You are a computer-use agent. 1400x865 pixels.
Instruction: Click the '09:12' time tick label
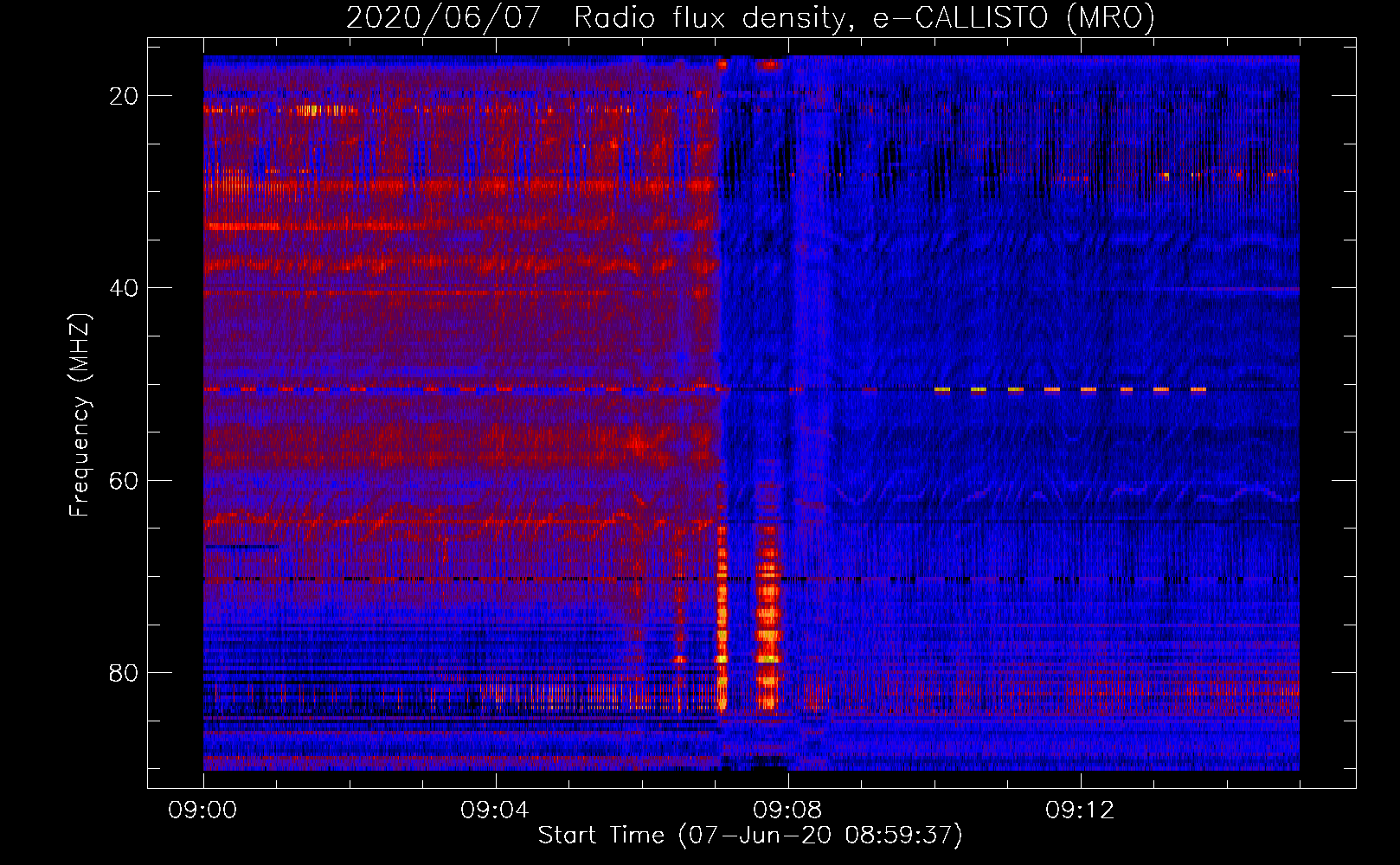pyautogui.click(x=1080, y=811)
